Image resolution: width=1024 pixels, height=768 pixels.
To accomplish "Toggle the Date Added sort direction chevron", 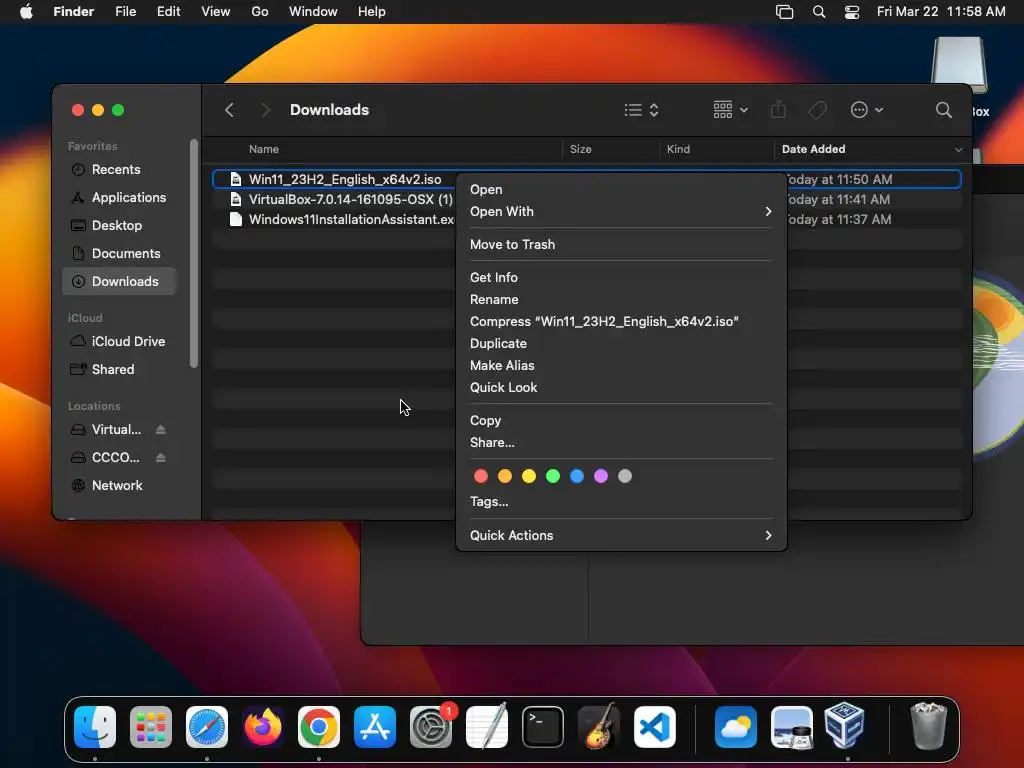I will 958,150.
